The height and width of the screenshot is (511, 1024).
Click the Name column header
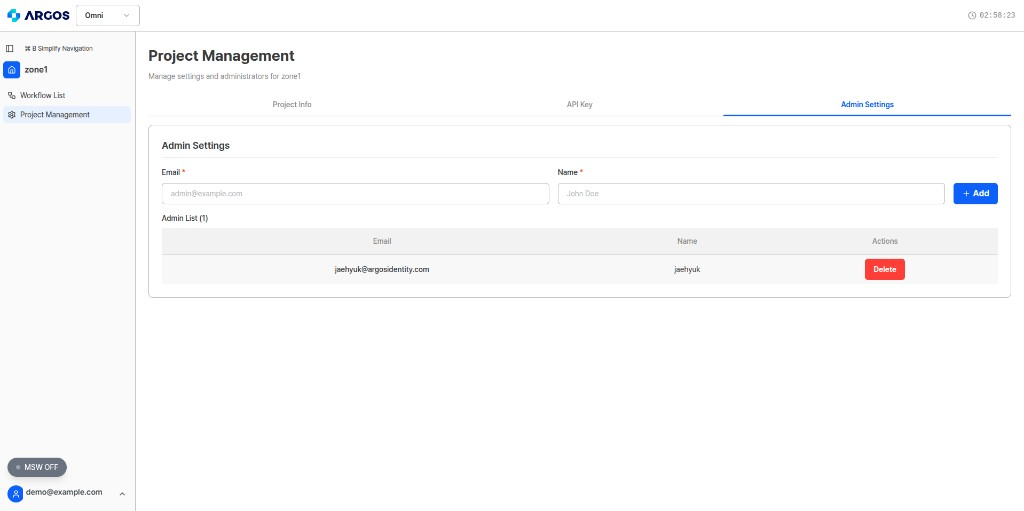point(687,241)
